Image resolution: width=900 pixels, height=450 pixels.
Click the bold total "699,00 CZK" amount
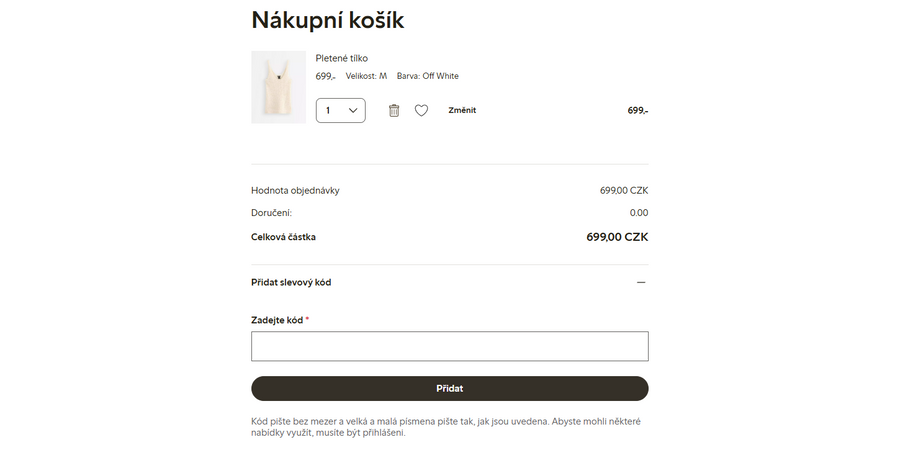[617, 237]
